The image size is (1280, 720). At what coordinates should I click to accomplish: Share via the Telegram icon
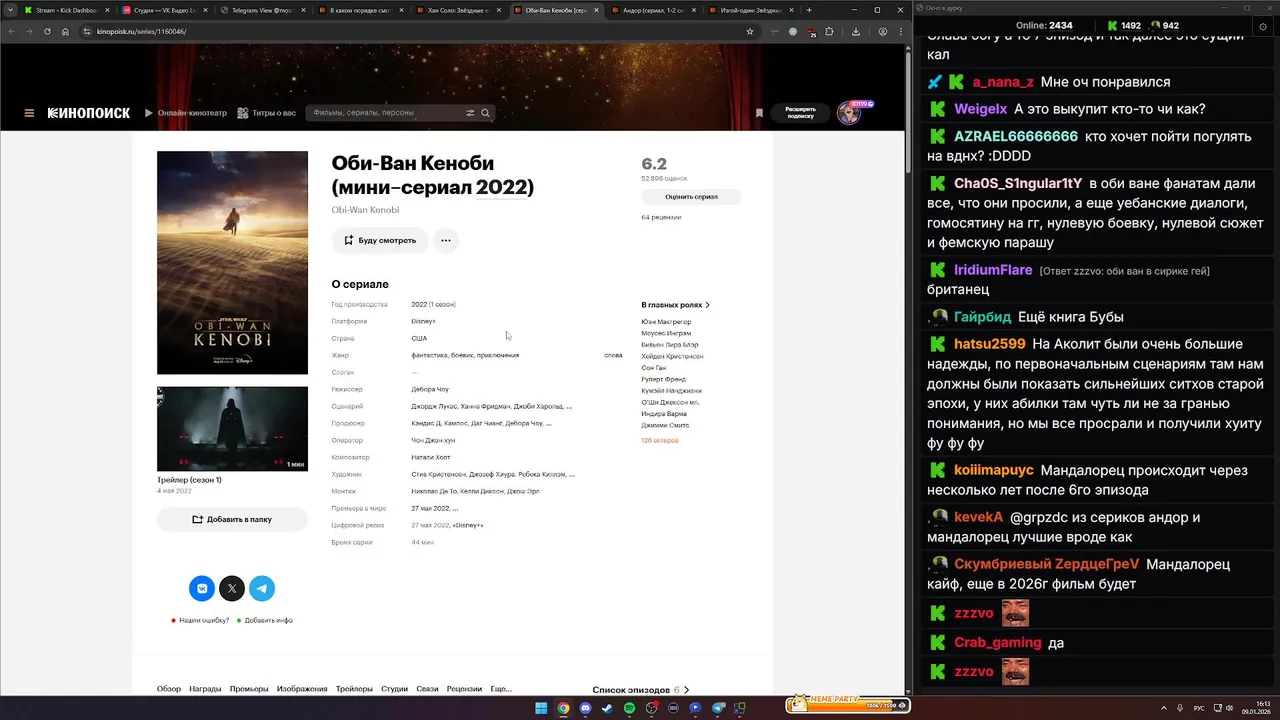(262, 589)
